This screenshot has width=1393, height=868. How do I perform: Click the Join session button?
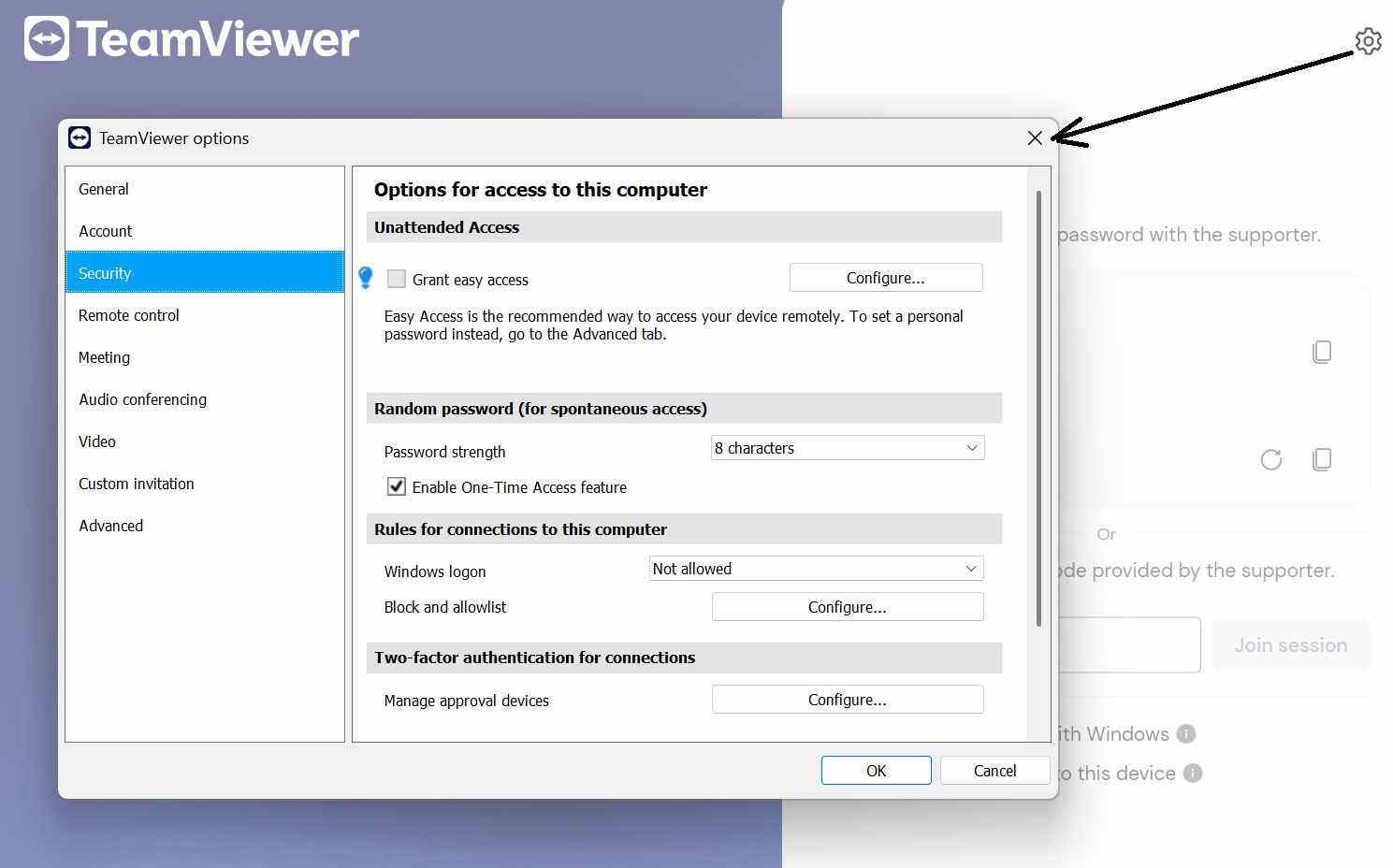pos(1291,644)
